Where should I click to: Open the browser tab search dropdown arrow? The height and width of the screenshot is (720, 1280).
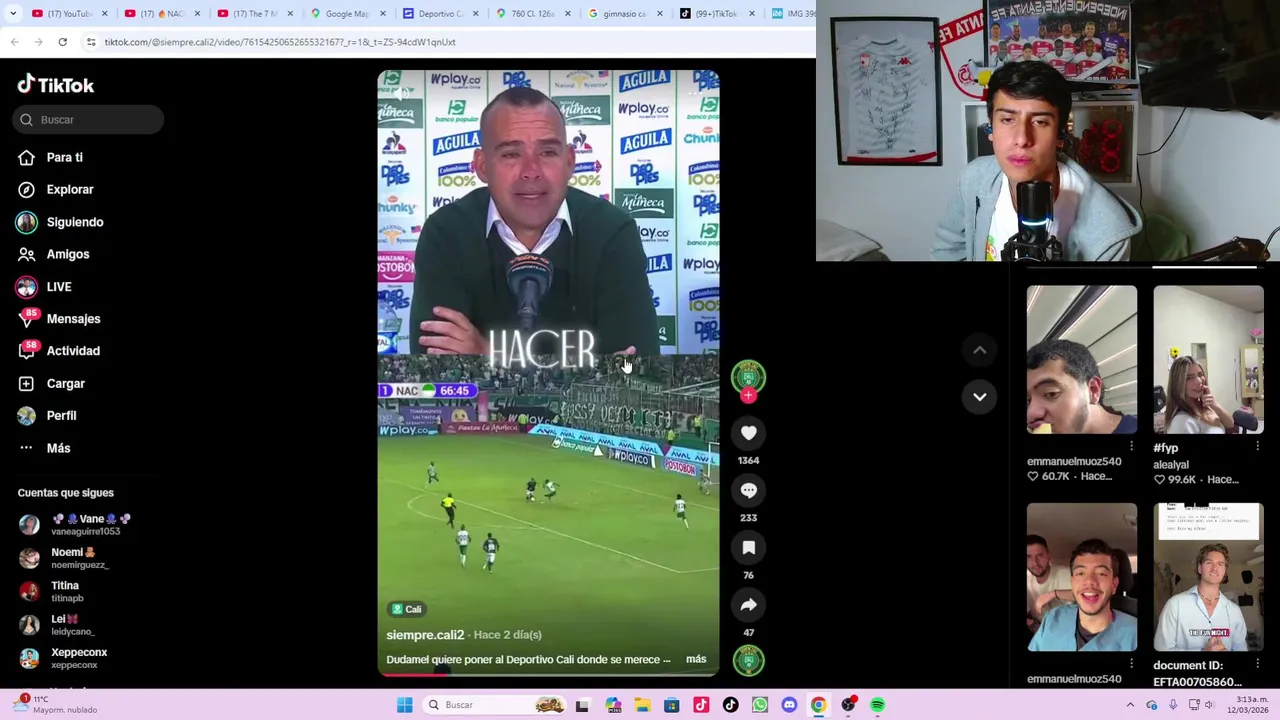[14, 14]
